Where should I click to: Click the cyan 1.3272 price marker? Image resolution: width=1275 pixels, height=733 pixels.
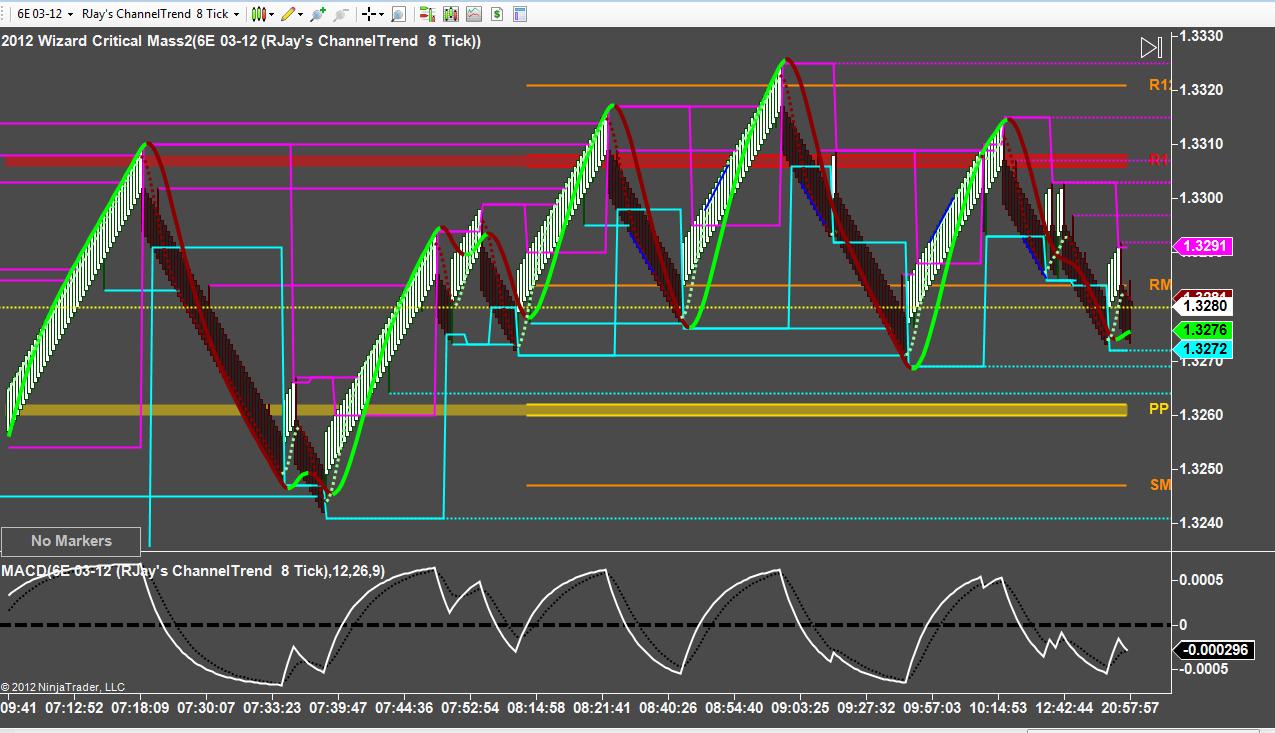pyautogui.click(x=1204, y=349)
